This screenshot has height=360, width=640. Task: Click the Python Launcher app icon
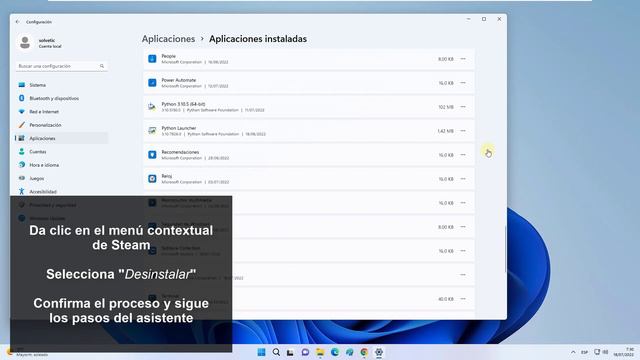(152, 131)
